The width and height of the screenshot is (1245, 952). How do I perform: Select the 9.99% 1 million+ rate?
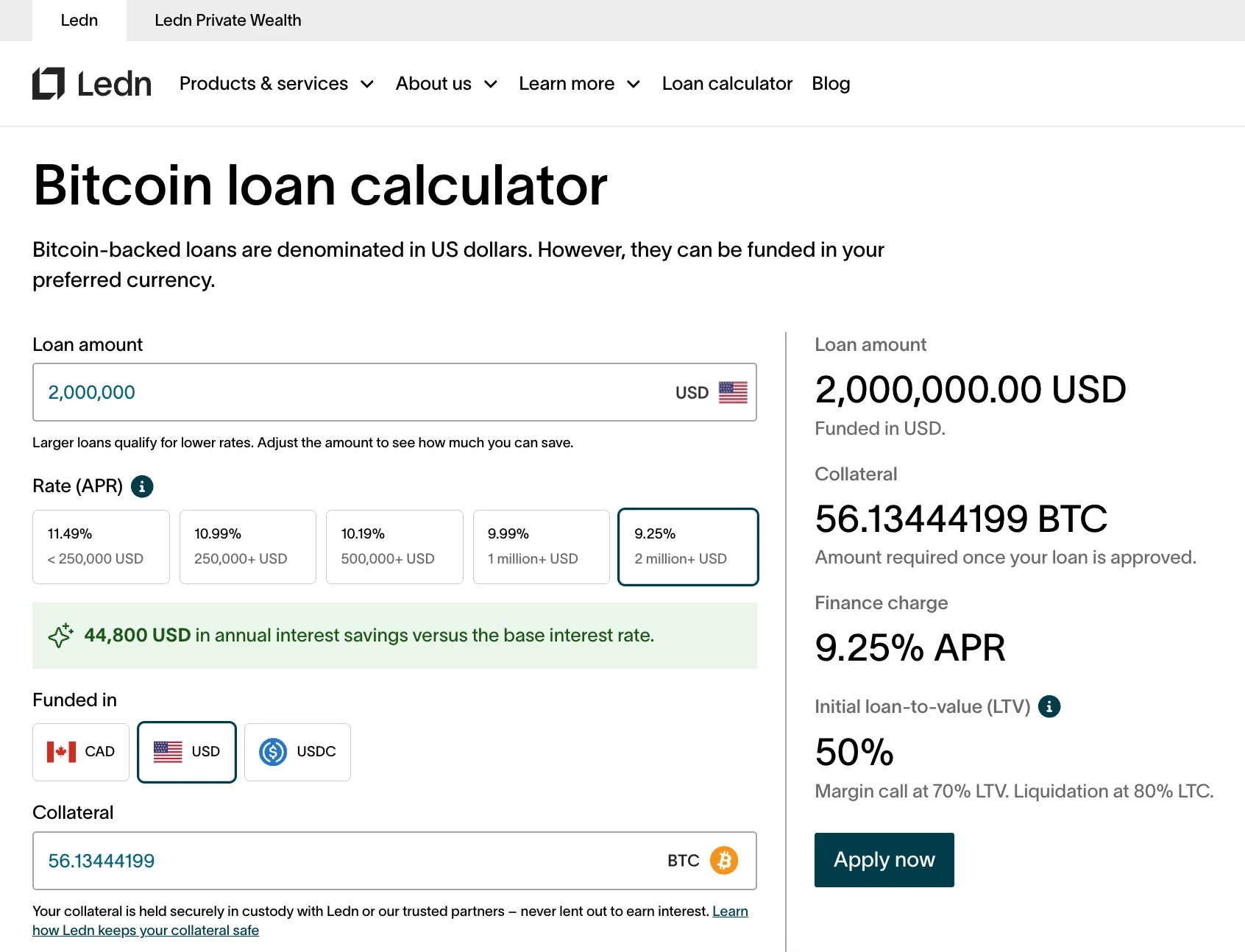pos(542,547)
